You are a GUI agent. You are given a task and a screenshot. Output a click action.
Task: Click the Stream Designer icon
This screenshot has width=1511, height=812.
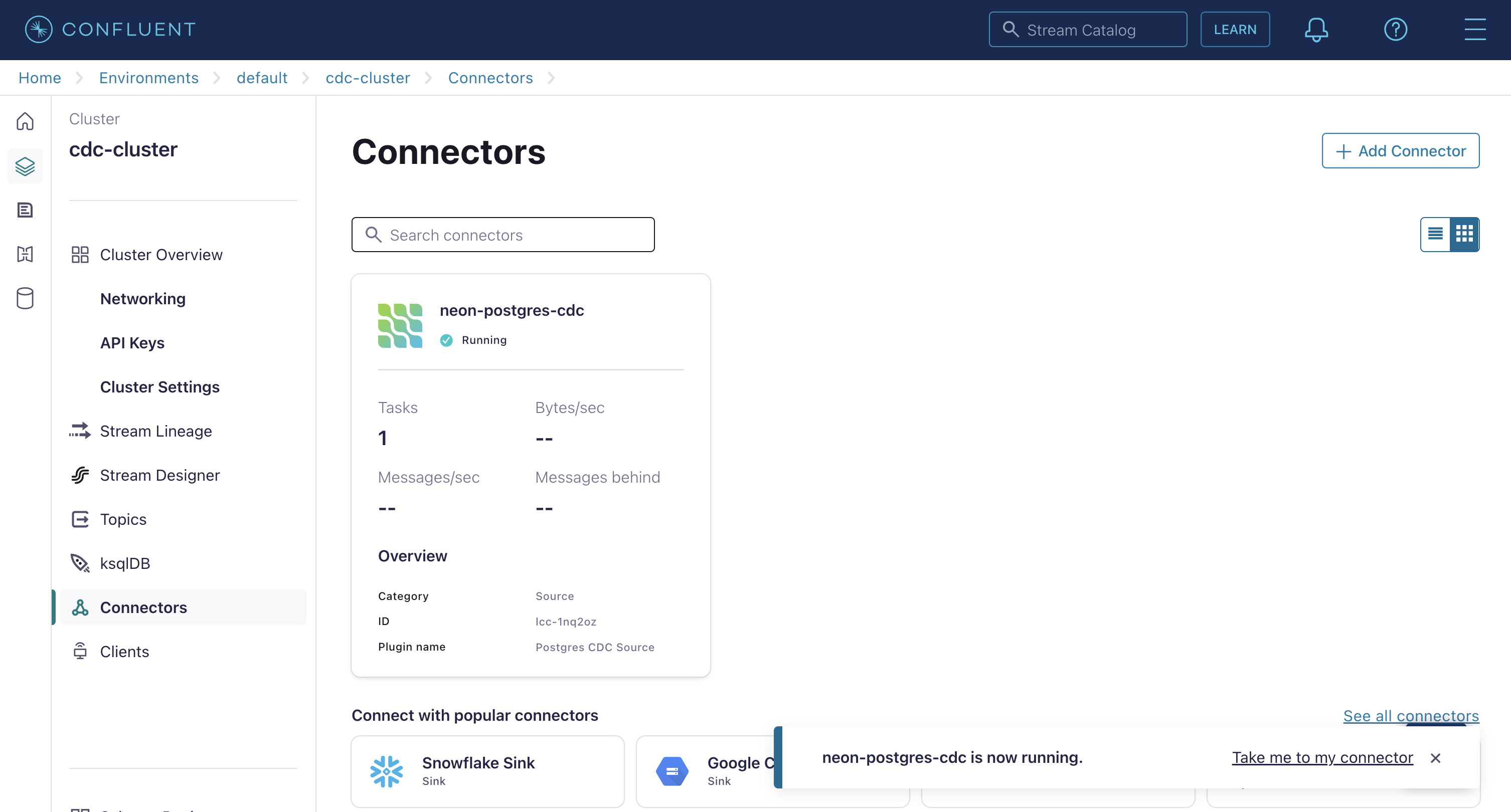[80, 475]
